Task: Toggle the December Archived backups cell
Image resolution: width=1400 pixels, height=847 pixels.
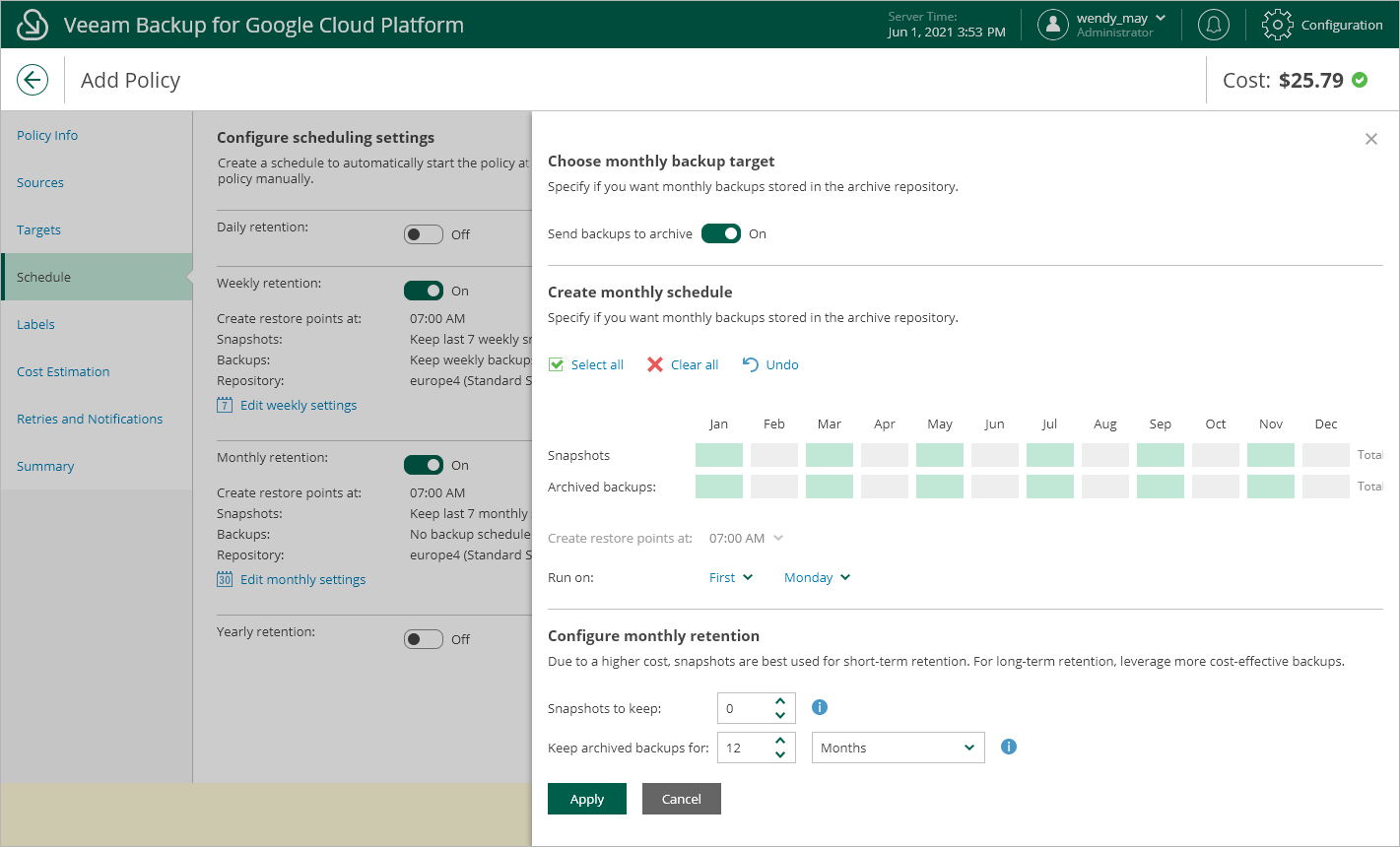Action: [1326, 487]
